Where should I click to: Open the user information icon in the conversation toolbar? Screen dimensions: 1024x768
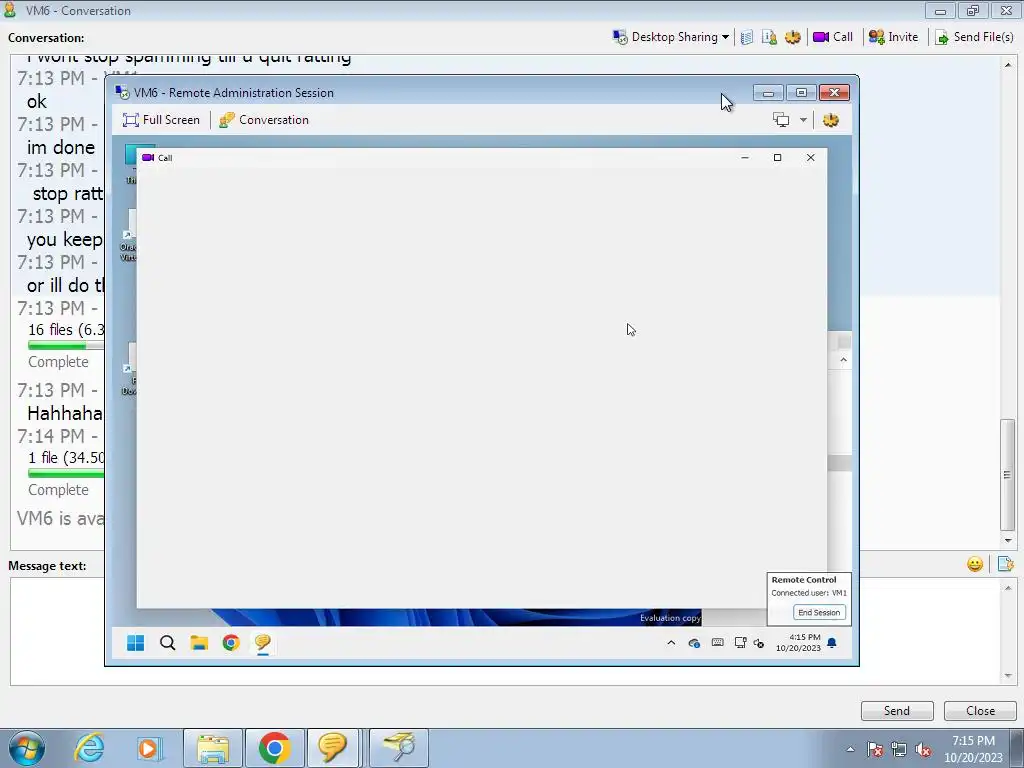tap(769, 37)
